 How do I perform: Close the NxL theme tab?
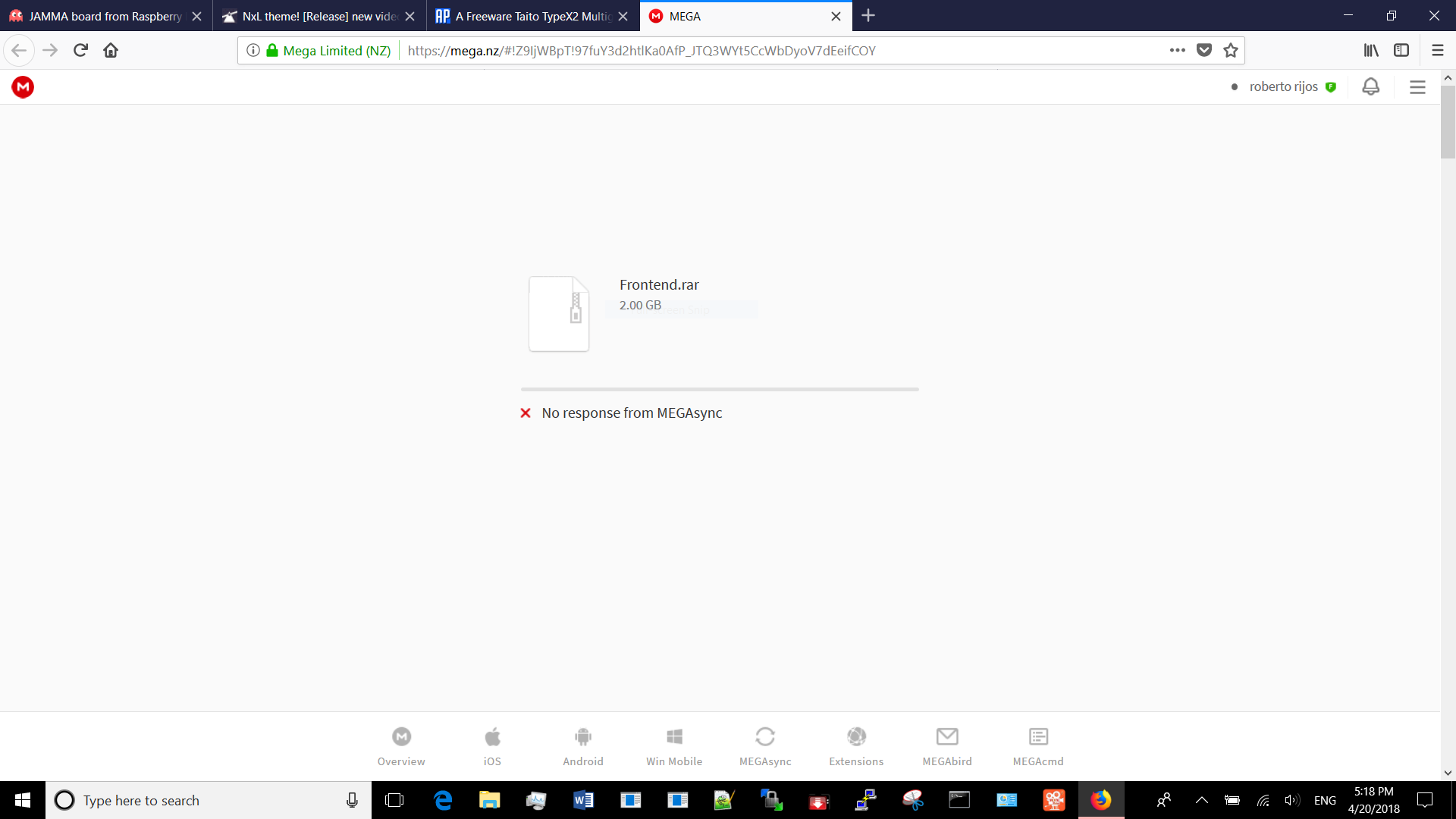point(409,16)
